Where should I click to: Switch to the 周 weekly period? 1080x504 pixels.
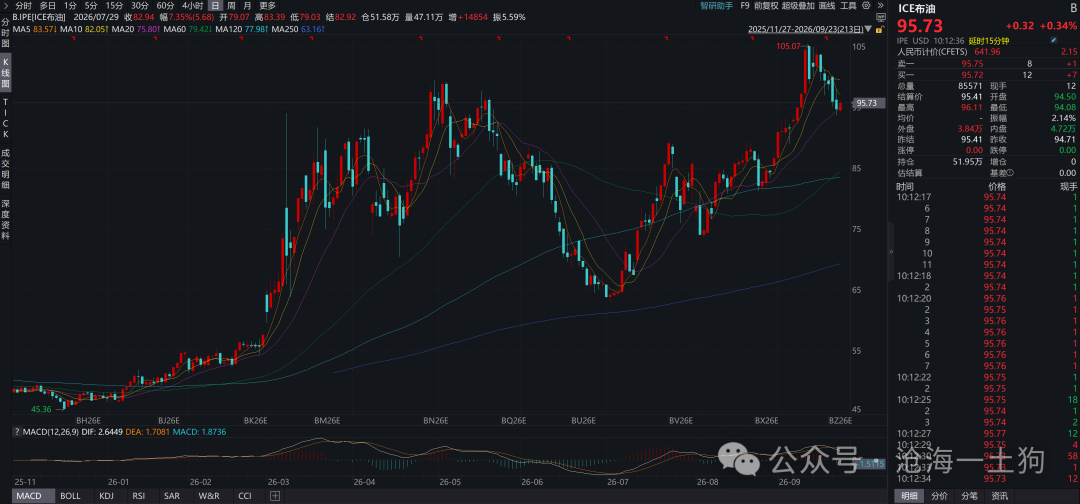[231, 5]
